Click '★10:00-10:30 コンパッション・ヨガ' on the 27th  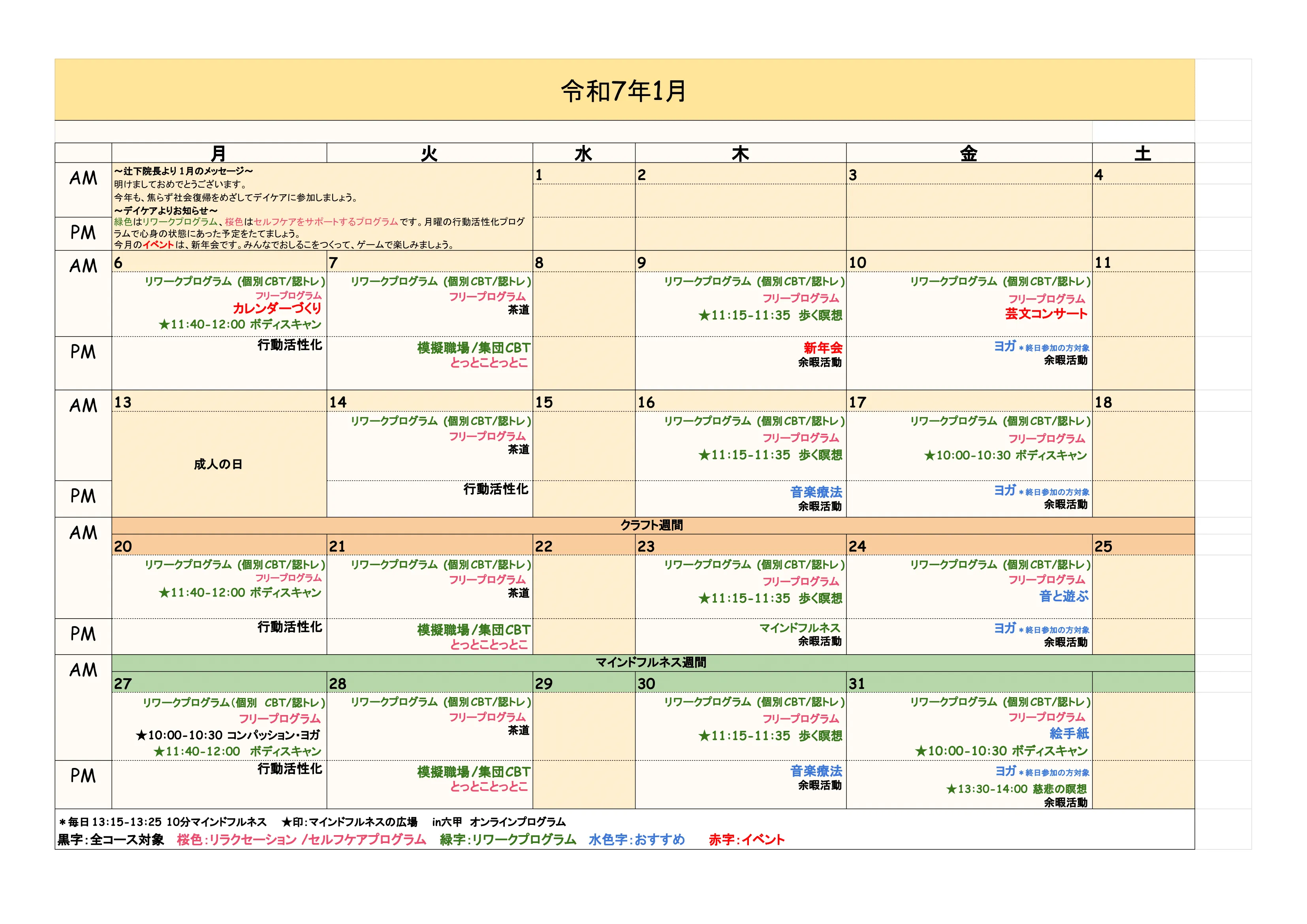pyautogui.click(x=228, y=736)
